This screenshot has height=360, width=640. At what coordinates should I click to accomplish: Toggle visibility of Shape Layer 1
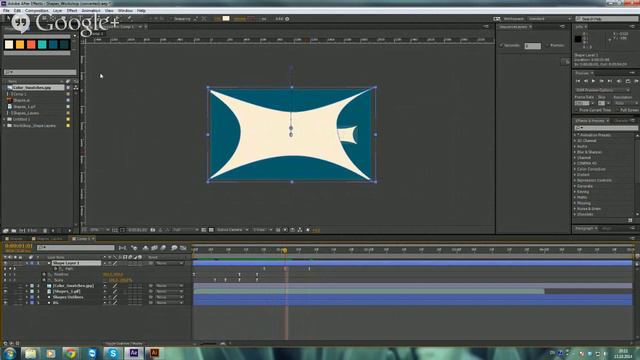[5, 263]
